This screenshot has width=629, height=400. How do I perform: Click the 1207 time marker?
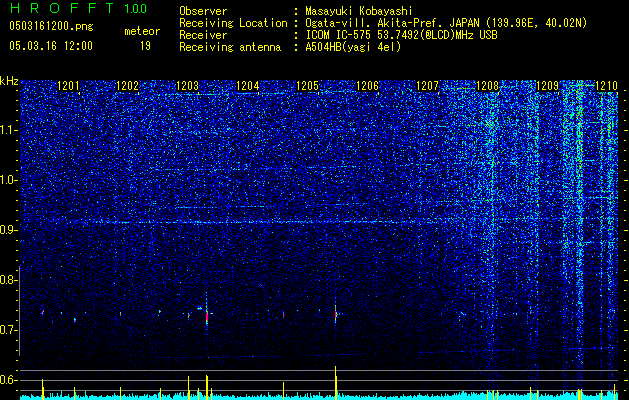[x=428, y=86]
